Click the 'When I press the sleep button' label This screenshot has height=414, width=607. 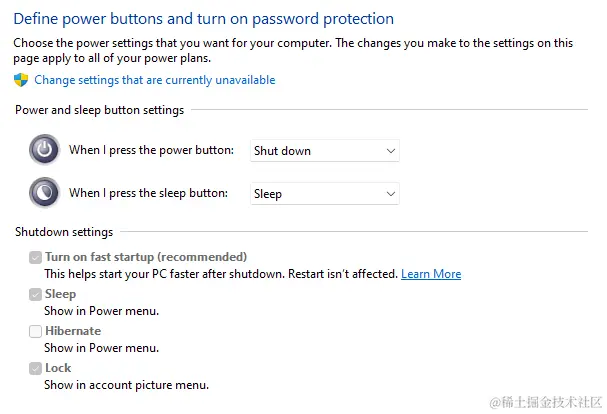(148, 193)
